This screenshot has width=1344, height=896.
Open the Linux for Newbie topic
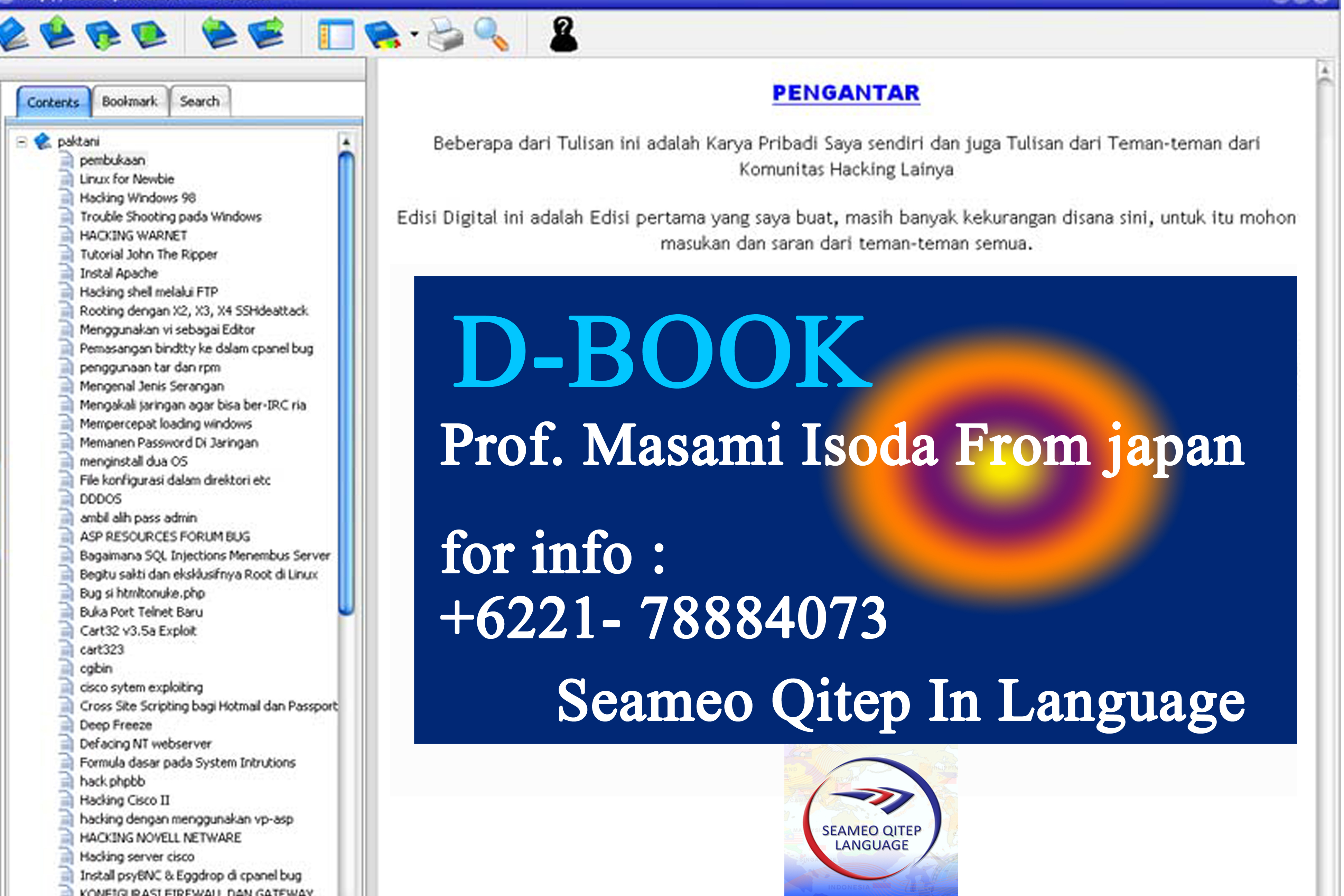click(127, 179)
